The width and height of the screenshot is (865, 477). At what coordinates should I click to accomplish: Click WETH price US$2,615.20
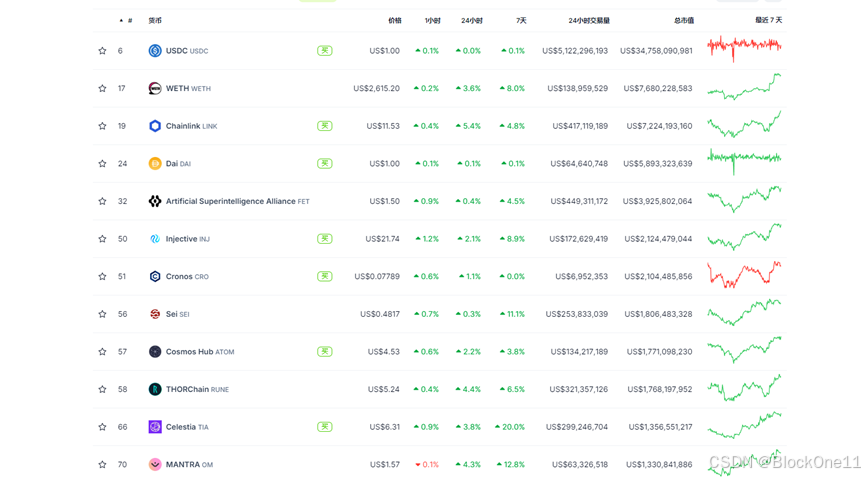pos(377,88)
